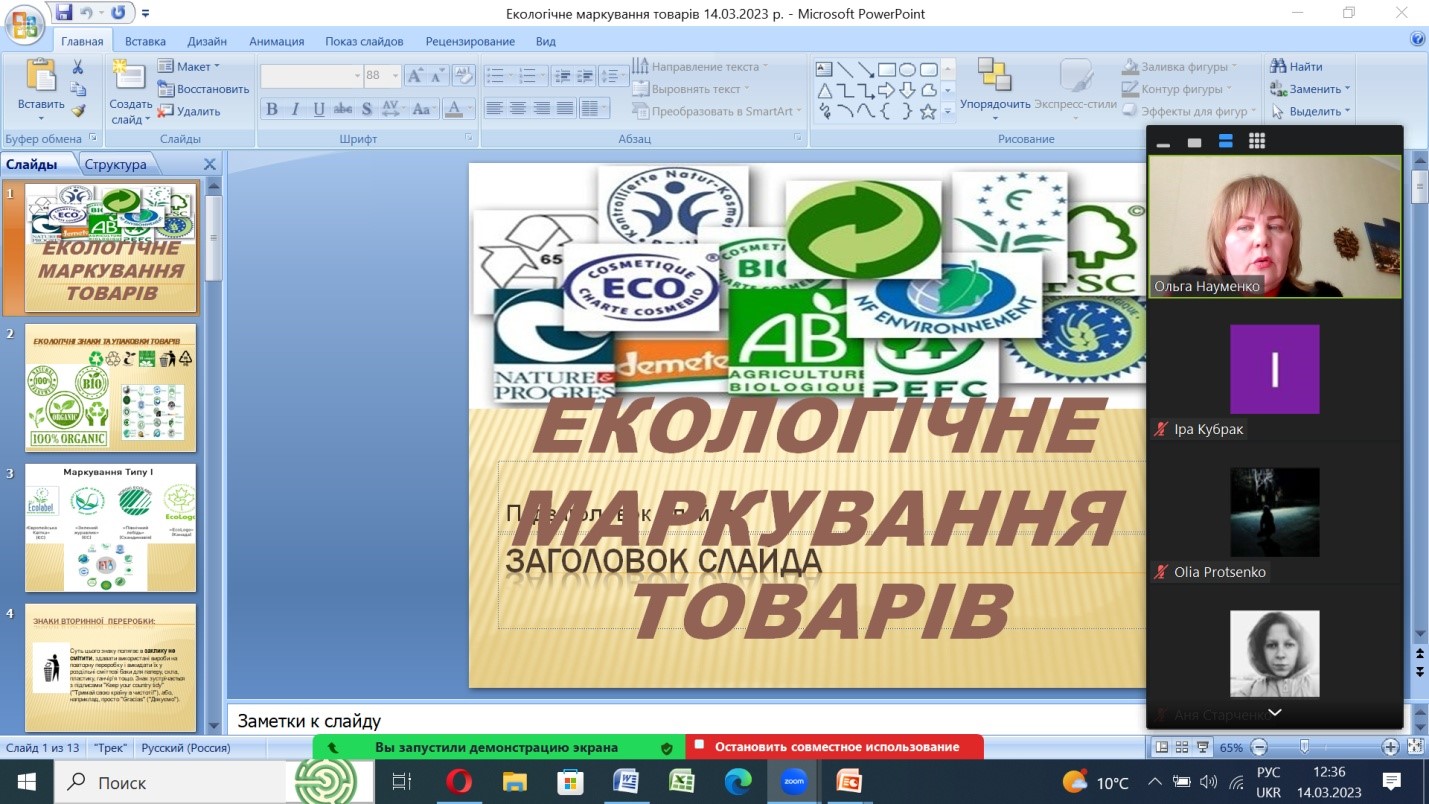Open the Рецензирование ribbon tab
The width and height of the screenshot is (1429, 804).
tap(470, 41)
